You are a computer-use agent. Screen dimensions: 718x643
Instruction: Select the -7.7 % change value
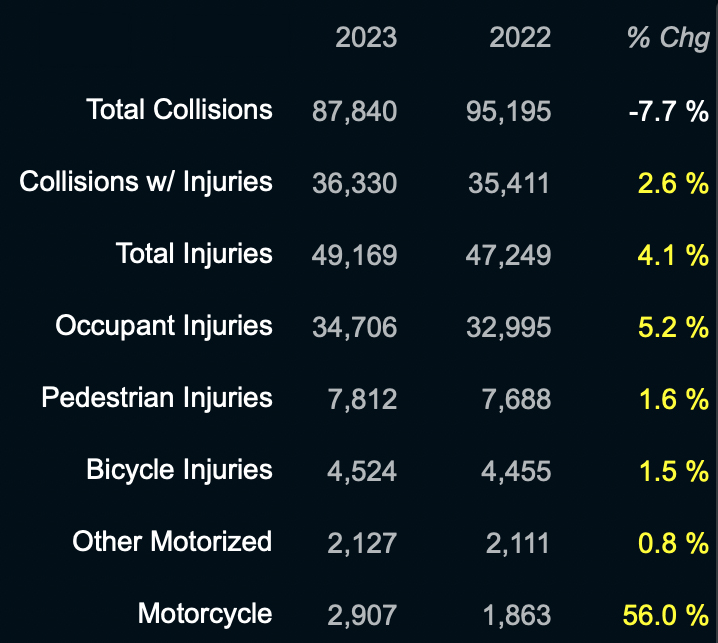pos(669,111)
